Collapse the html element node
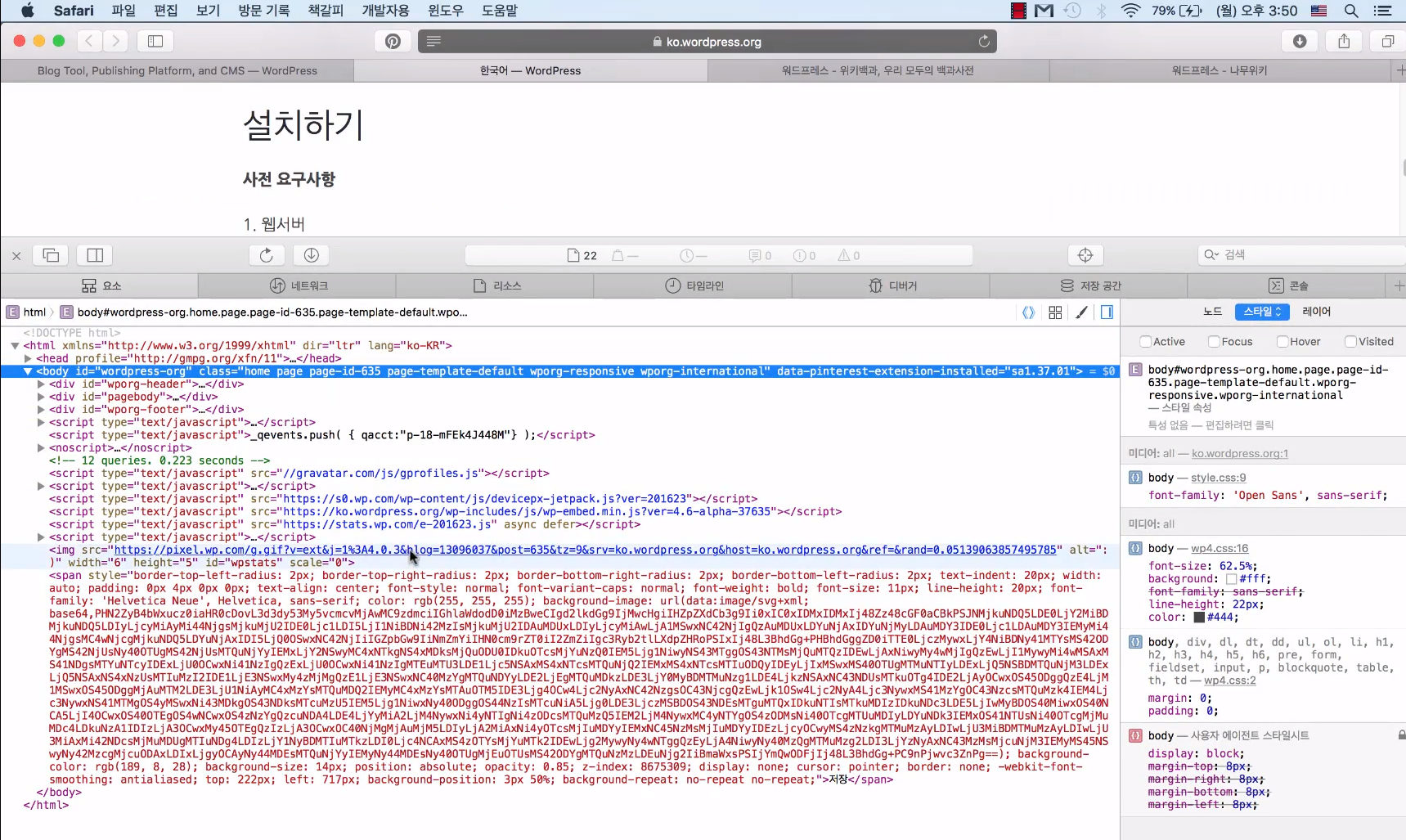Screen dimensions: 1406x840 click(x=15, y=346)
